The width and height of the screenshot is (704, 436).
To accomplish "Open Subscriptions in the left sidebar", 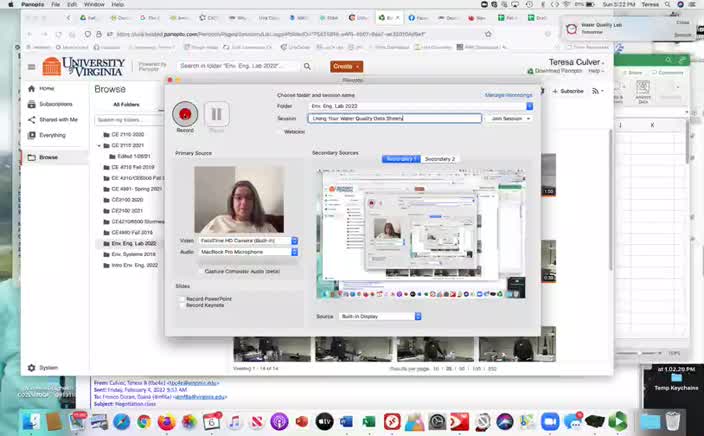I will click(55, 104).
